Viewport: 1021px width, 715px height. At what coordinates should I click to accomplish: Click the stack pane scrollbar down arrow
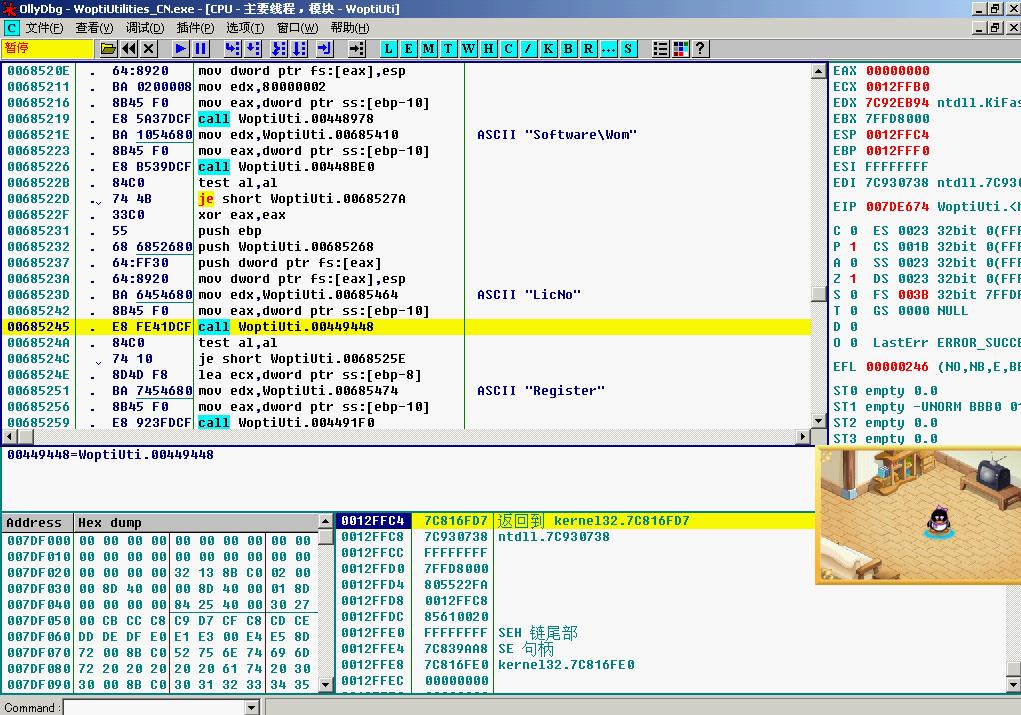[x=1013, y=684]
